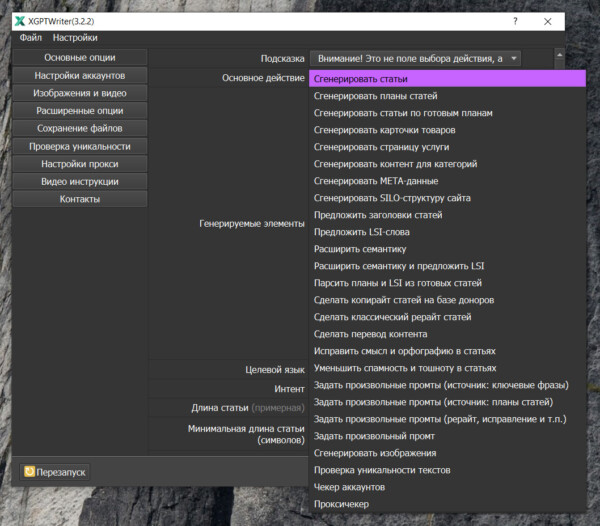The width and height of the screenshot is (600, 526).
Task: Pick Сгенерировать контент для категорий
Action: (447, 164)
